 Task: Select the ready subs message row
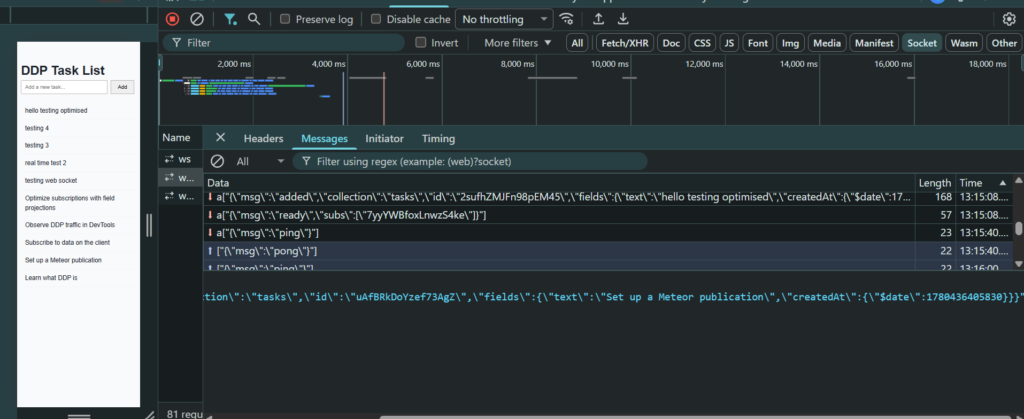point(607,215)
